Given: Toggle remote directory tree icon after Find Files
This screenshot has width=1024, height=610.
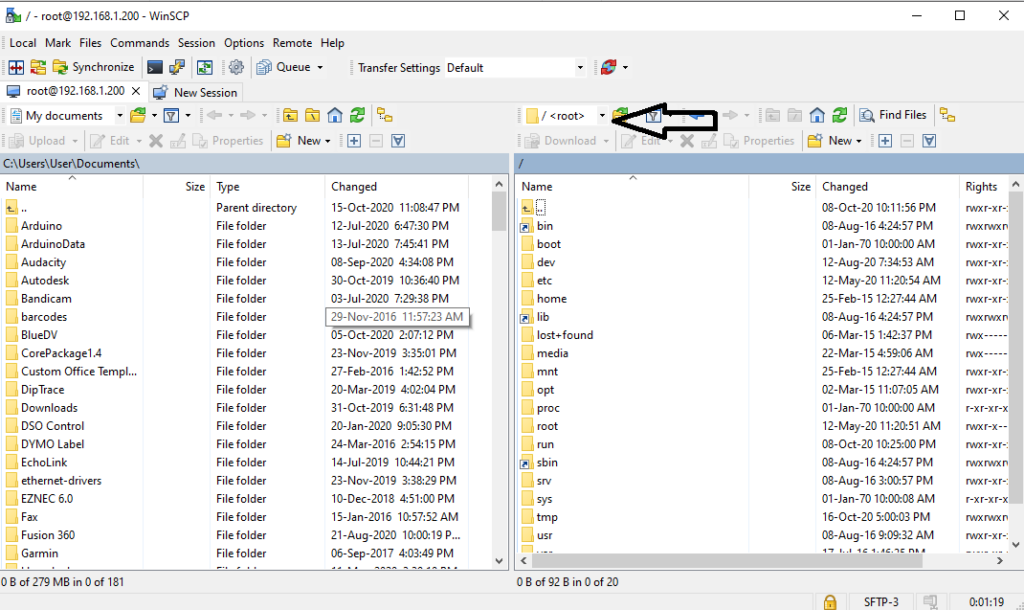Looking at the screenshot, I should point(948,116).
